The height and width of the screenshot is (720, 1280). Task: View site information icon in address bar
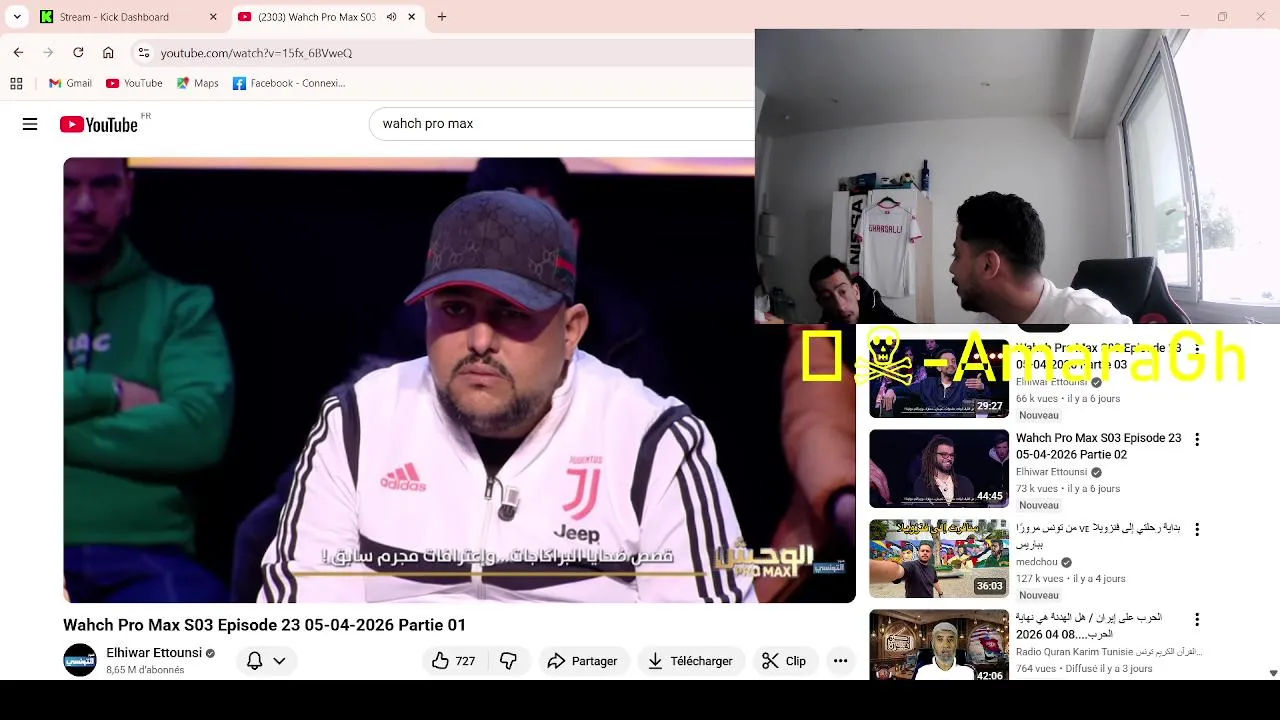[x=144, y=53]
